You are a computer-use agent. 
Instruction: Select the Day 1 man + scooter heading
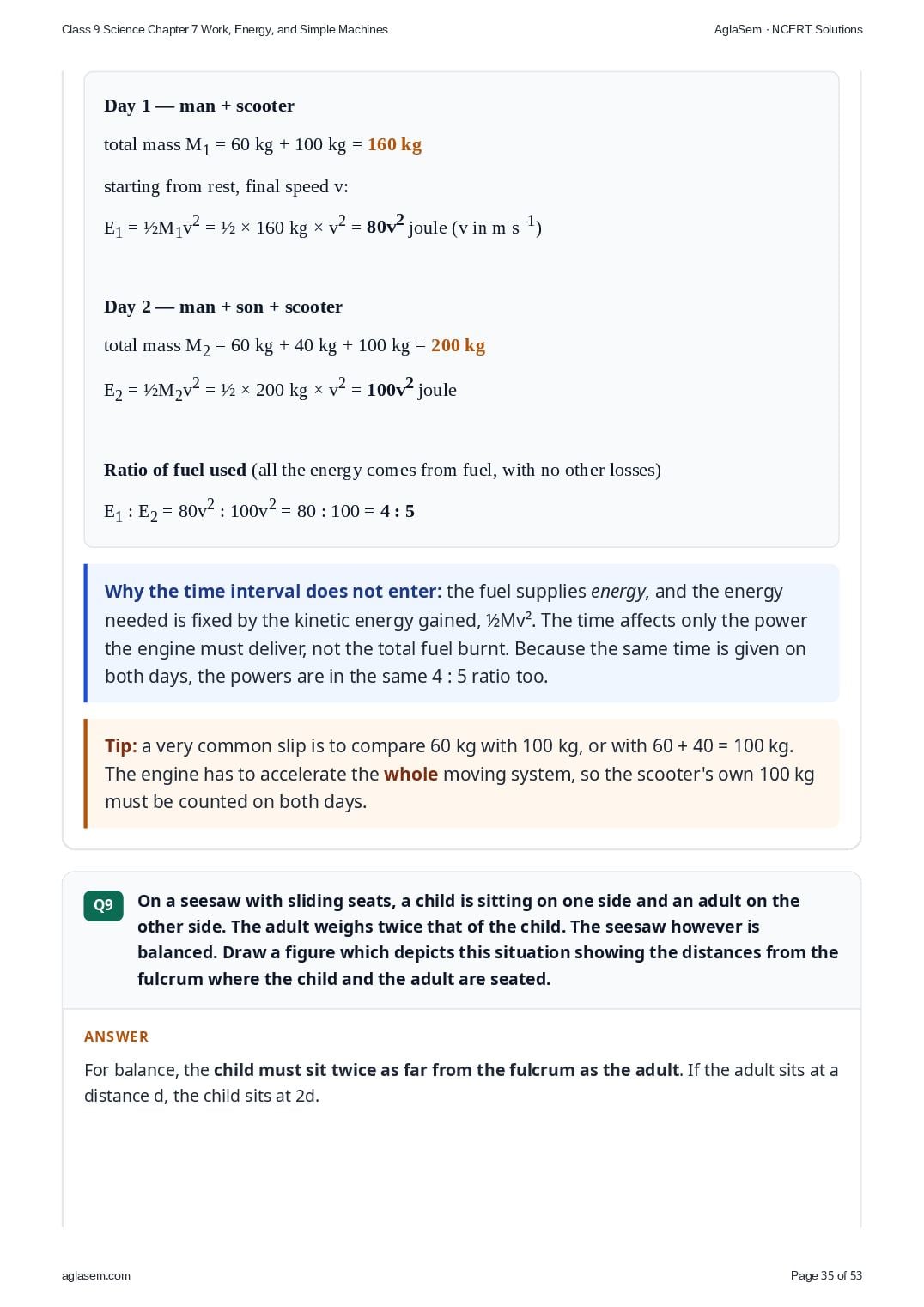click(x=199, y=106)
